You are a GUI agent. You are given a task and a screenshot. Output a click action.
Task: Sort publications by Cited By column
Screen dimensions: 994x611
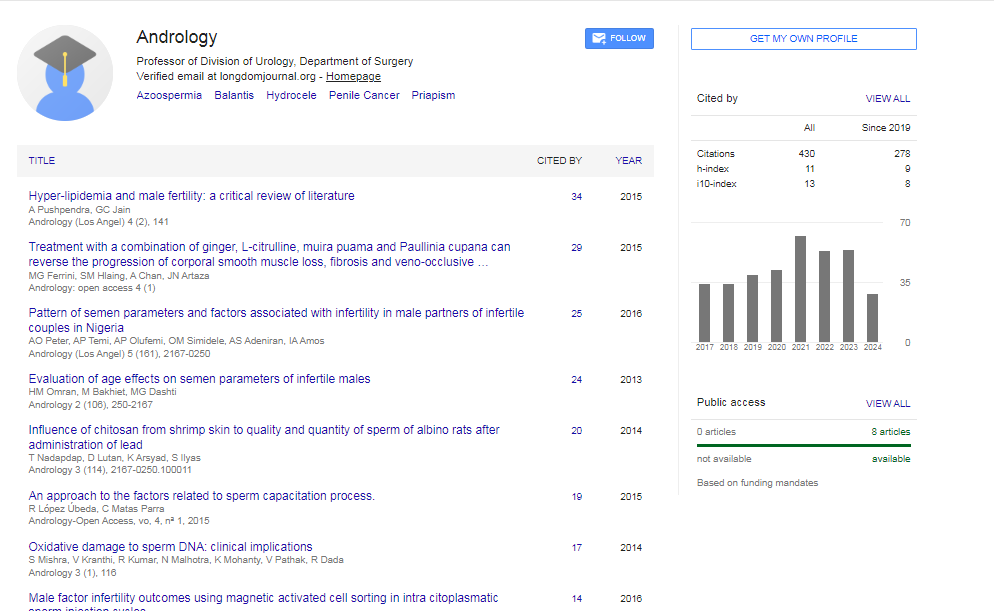pyautogui.click(x=559, y=160)
